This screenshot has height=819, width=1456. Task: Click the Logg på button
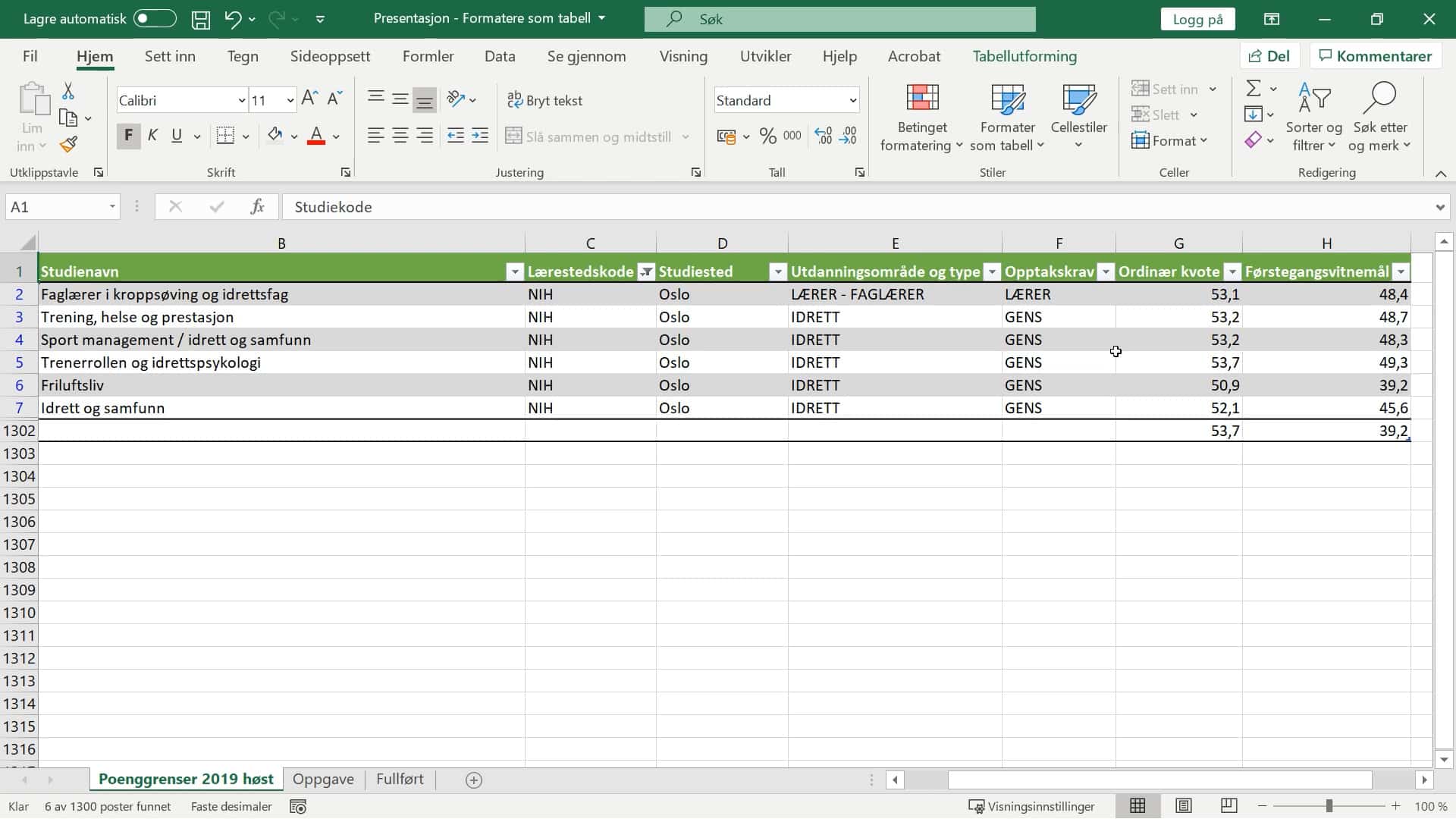tap(1197, 19)
